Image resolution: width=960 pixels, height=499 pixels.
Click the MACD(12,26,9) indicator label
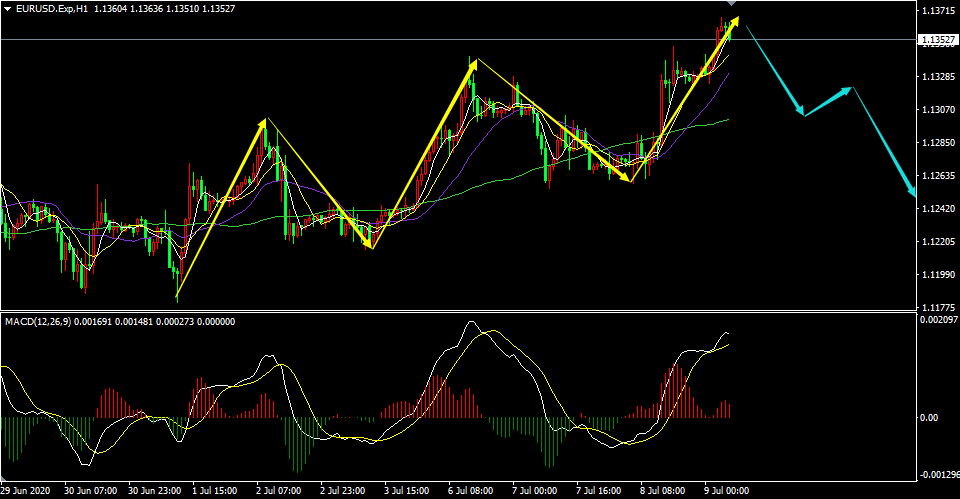tap(39, 321)
